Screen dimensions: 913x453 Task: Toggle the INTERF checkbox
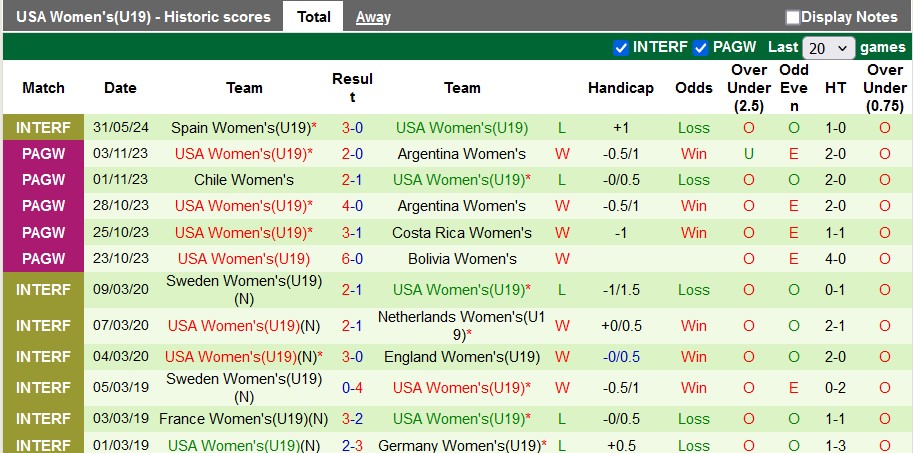tap(621, 48)
